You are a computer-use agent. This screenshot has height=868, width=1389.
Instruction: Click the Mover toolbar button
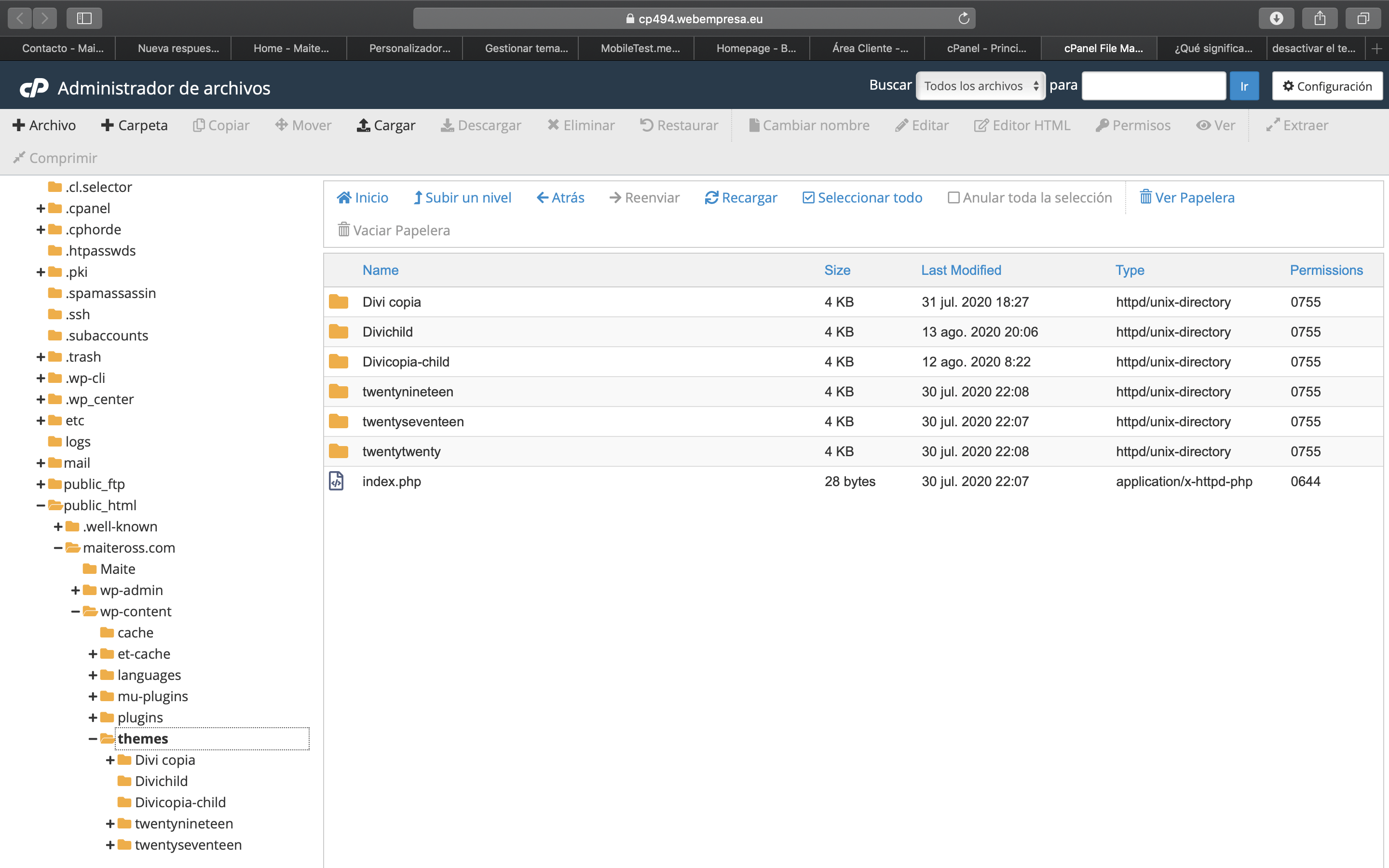pos(303,125)
